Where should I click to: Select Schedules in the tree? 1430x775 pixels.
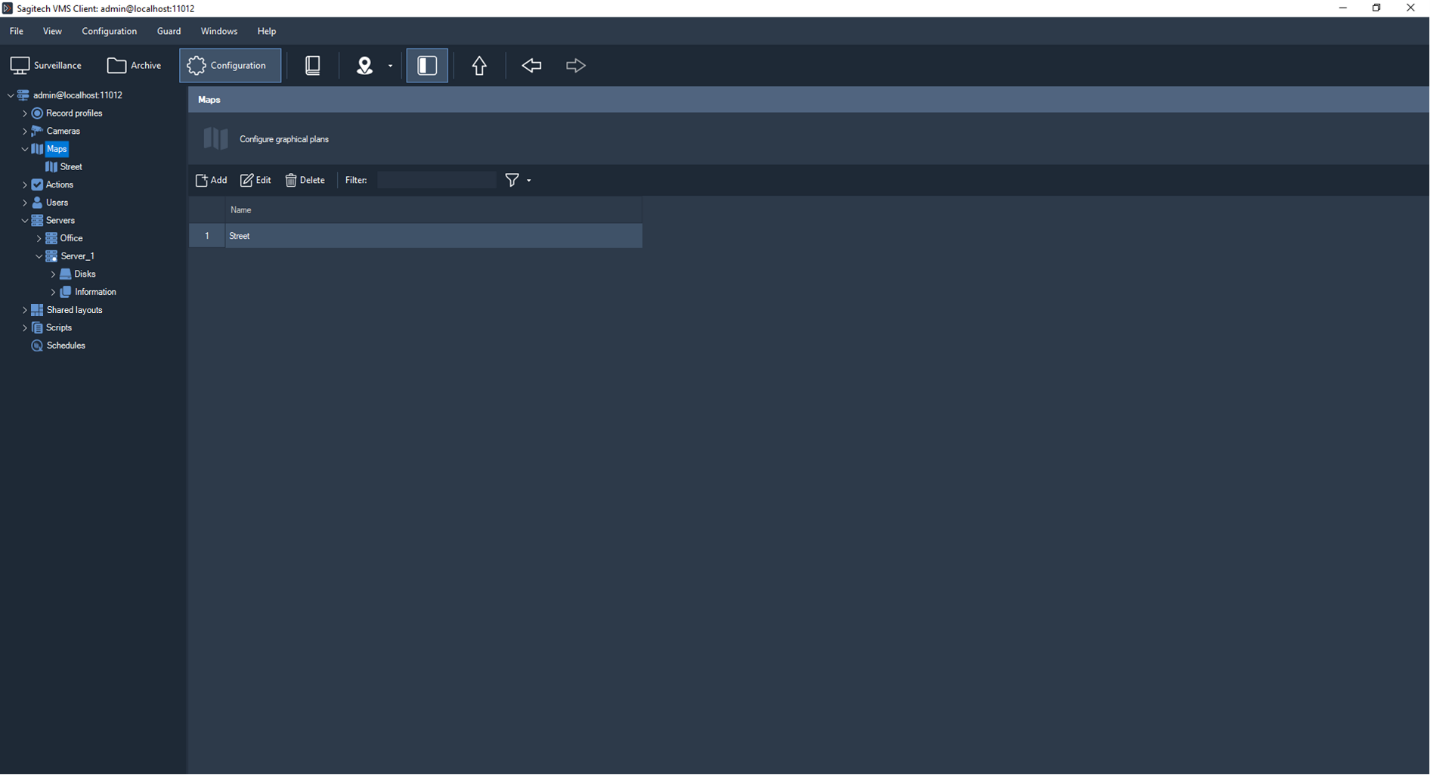coord(66,346)
